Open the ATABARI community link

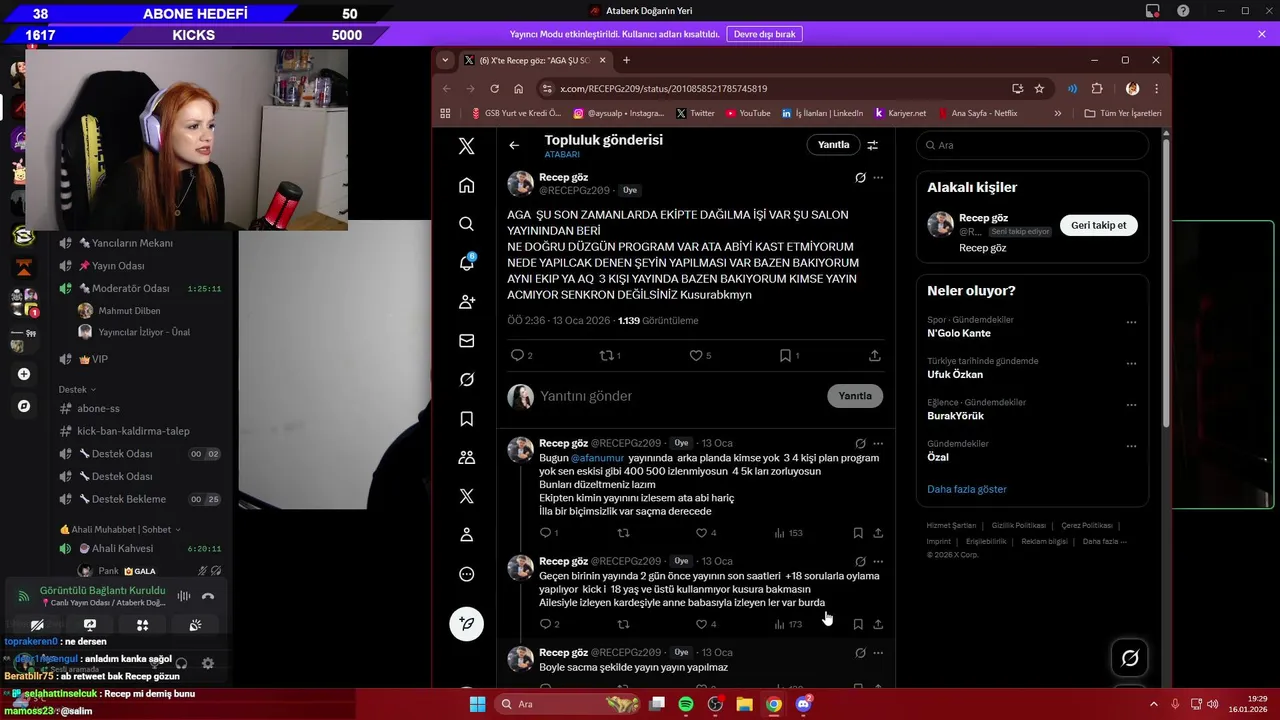coord(562,155)
